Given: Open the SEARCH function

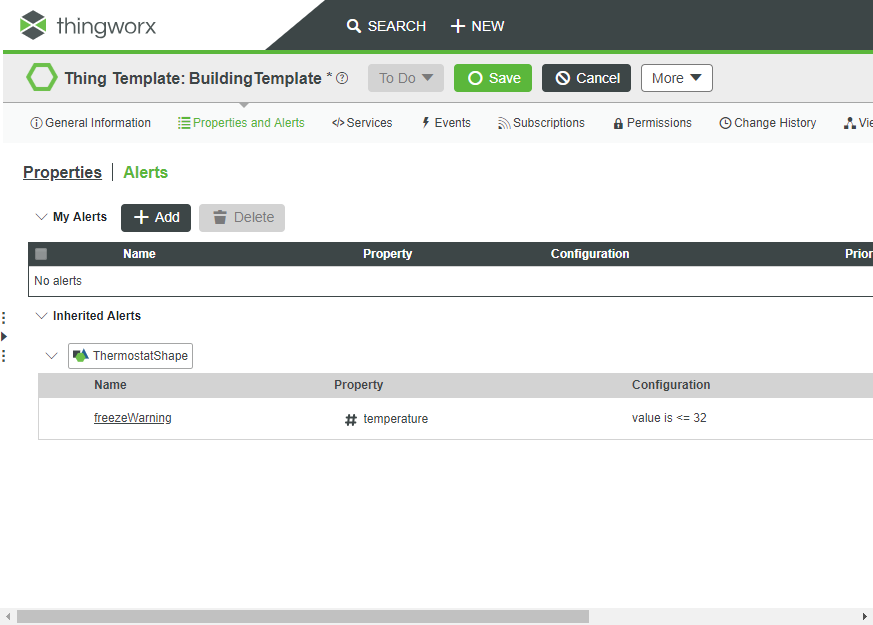Looking at the screenshot, I should (x=386, y=26).
